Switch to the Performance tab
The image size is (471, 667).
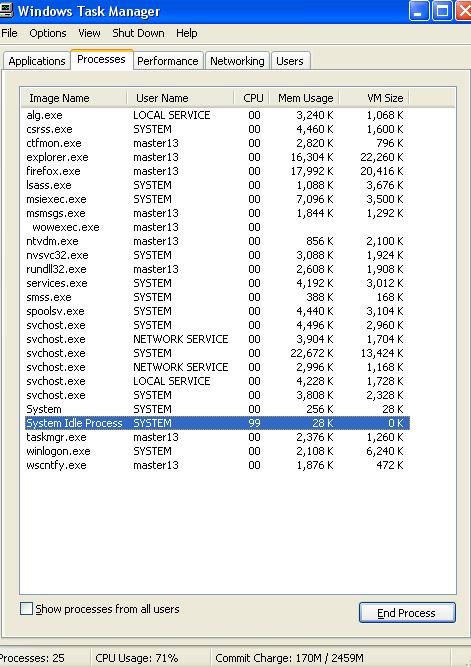click(168, 61)
